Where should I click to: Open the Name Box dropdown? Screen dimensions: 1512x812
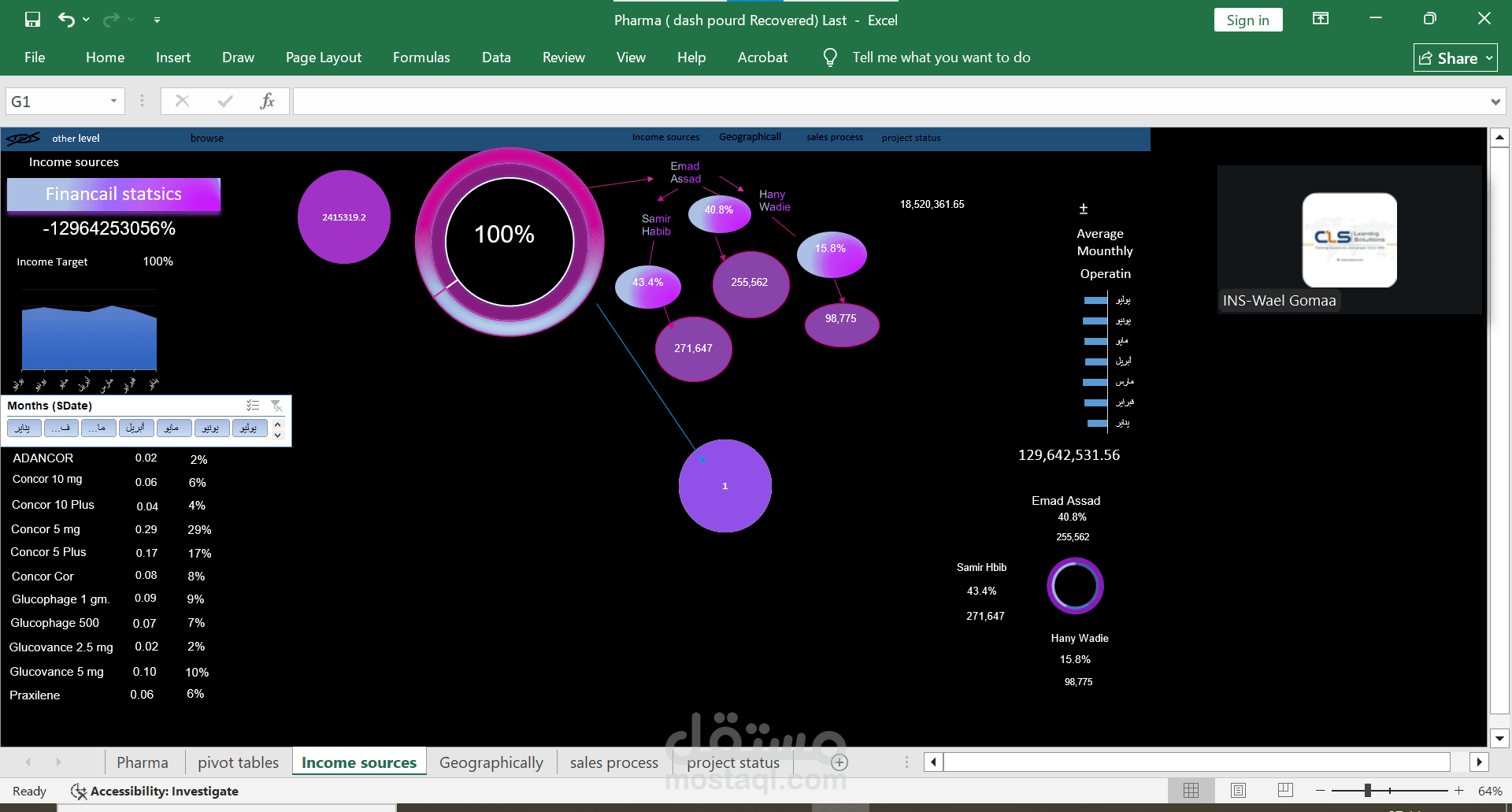tap(113, 101)
